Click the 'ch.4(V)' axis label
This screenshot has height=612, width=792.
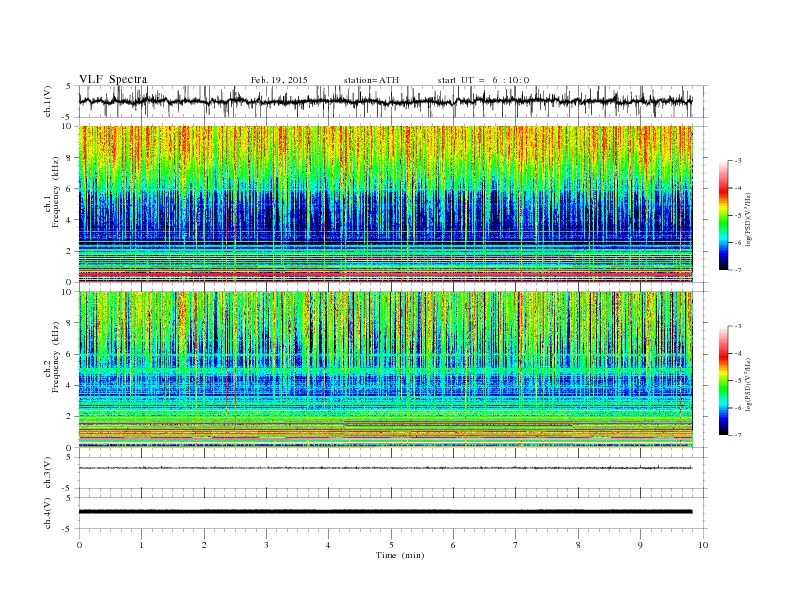click(47, 514)
